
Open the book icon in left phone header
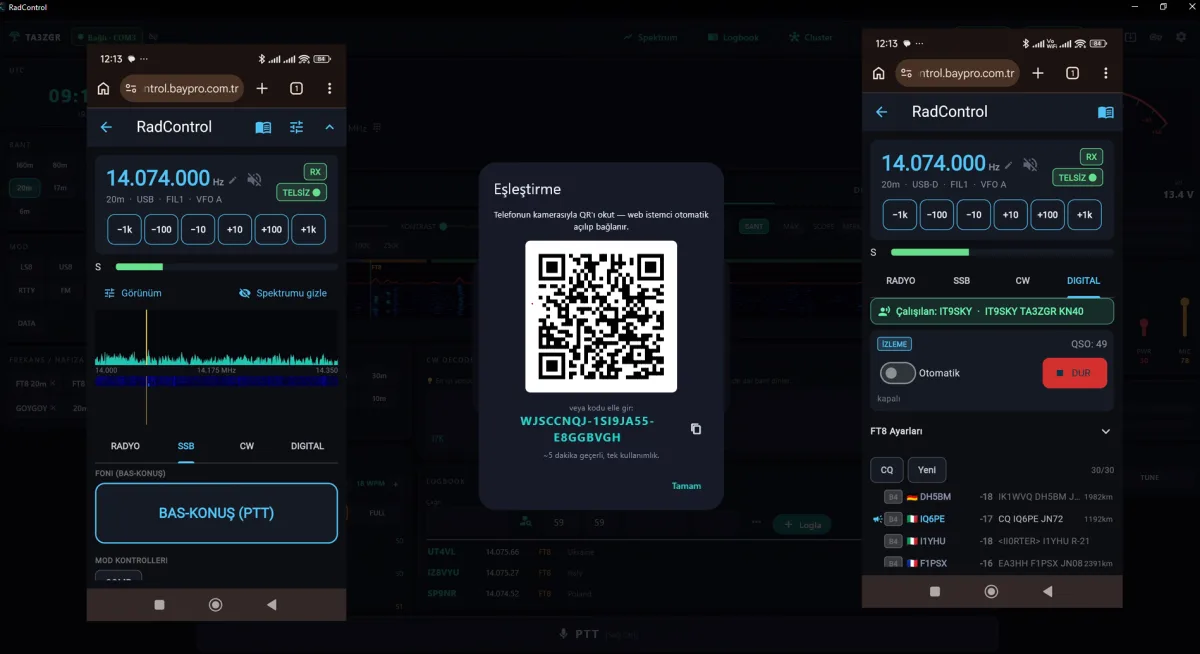click(x=263, y=127)
